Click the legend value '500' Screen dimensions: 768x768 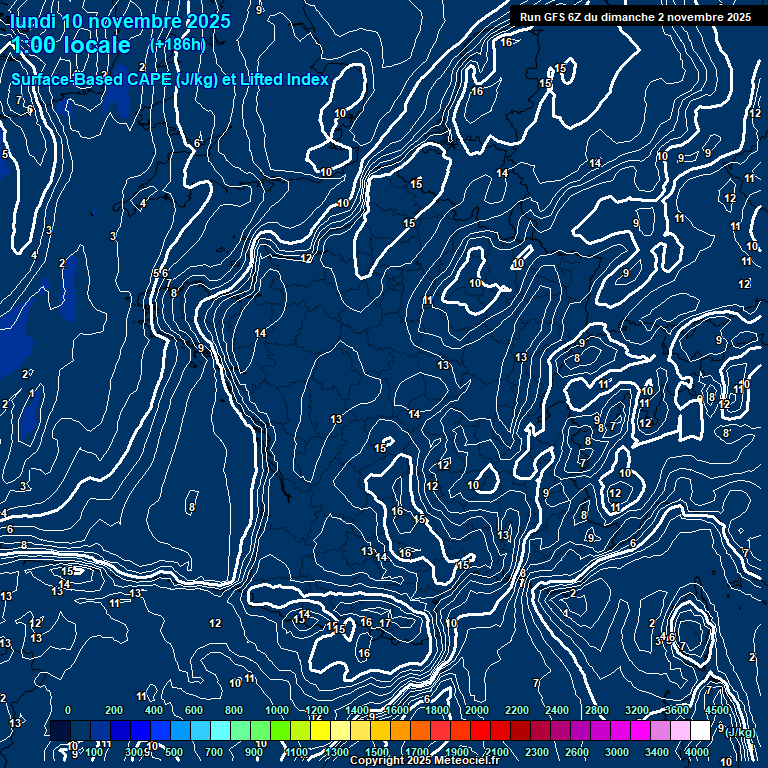coord(174,752)
